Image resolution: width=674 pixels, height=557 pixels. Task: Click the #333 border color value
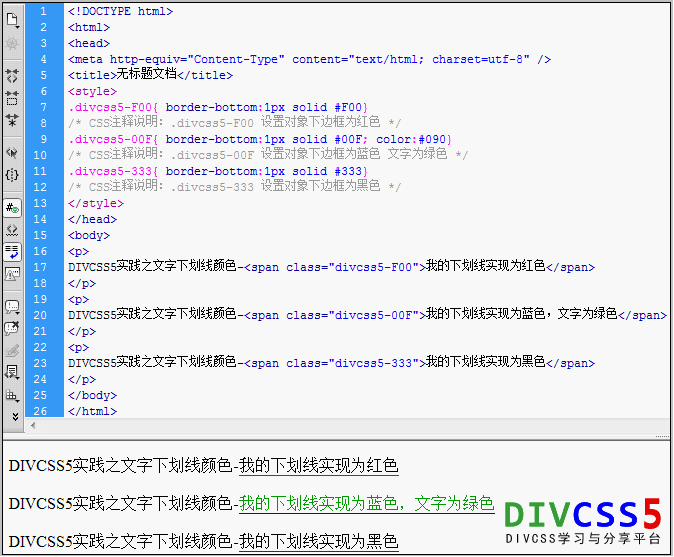pos(348,171)
